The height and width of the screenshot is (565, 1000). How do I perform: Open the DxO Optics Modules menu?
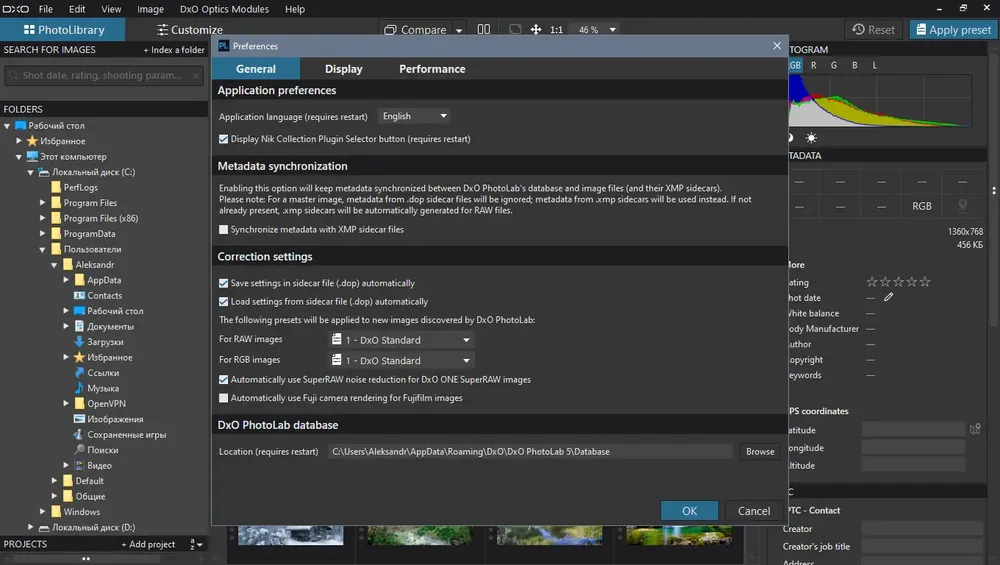pyautogui.click(x=224, y=9)
